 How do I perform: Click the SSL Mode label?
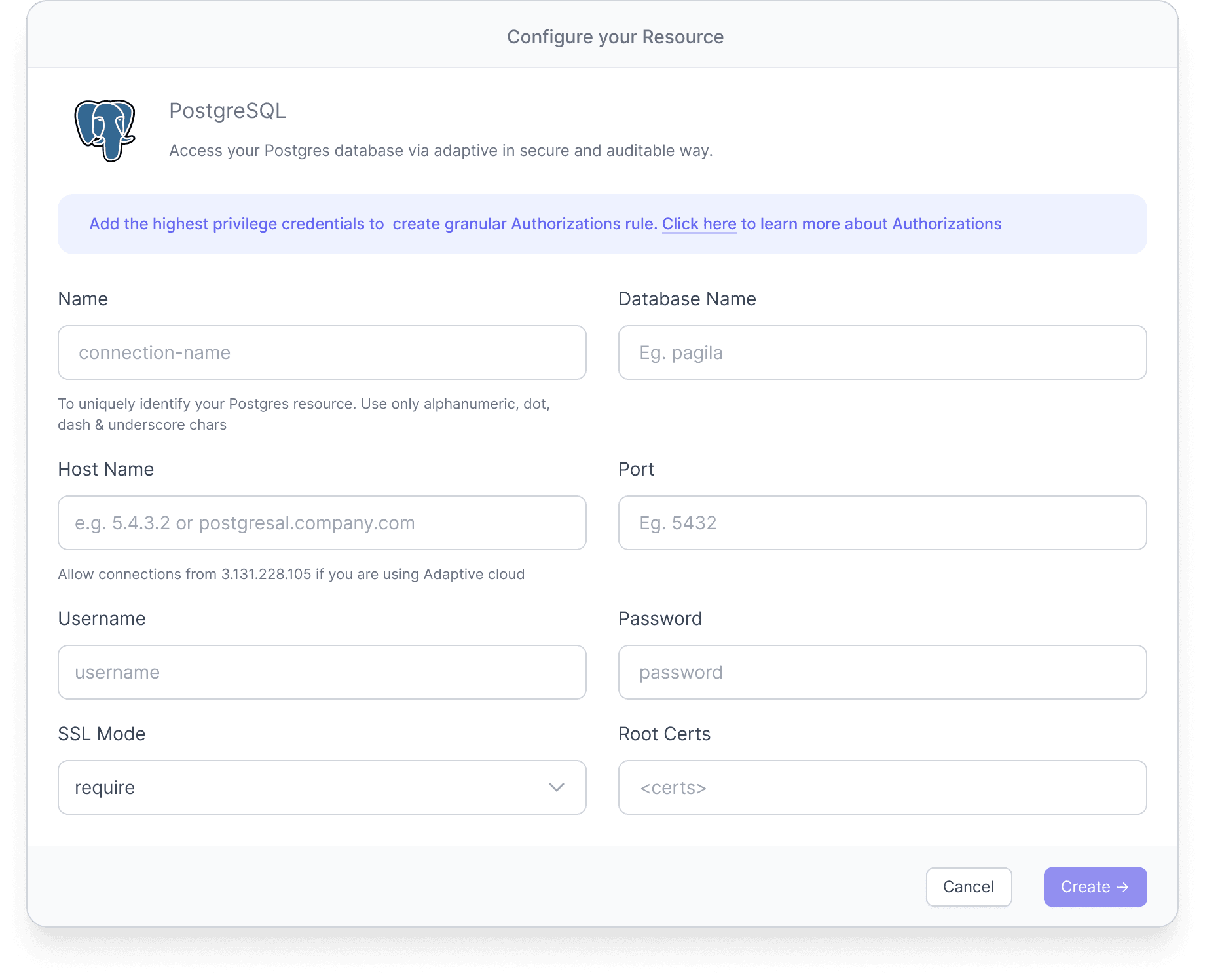102,734
